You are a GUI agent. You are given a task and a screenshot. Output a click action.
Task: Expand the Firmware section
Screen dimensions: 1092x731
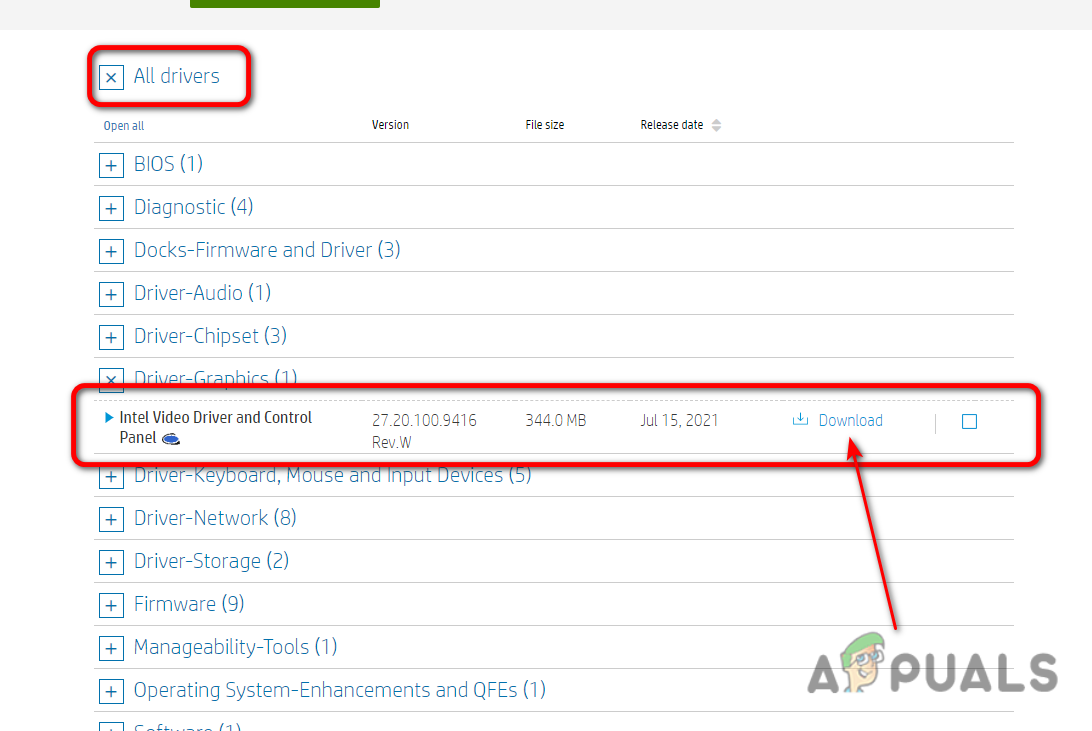[111, 604]
